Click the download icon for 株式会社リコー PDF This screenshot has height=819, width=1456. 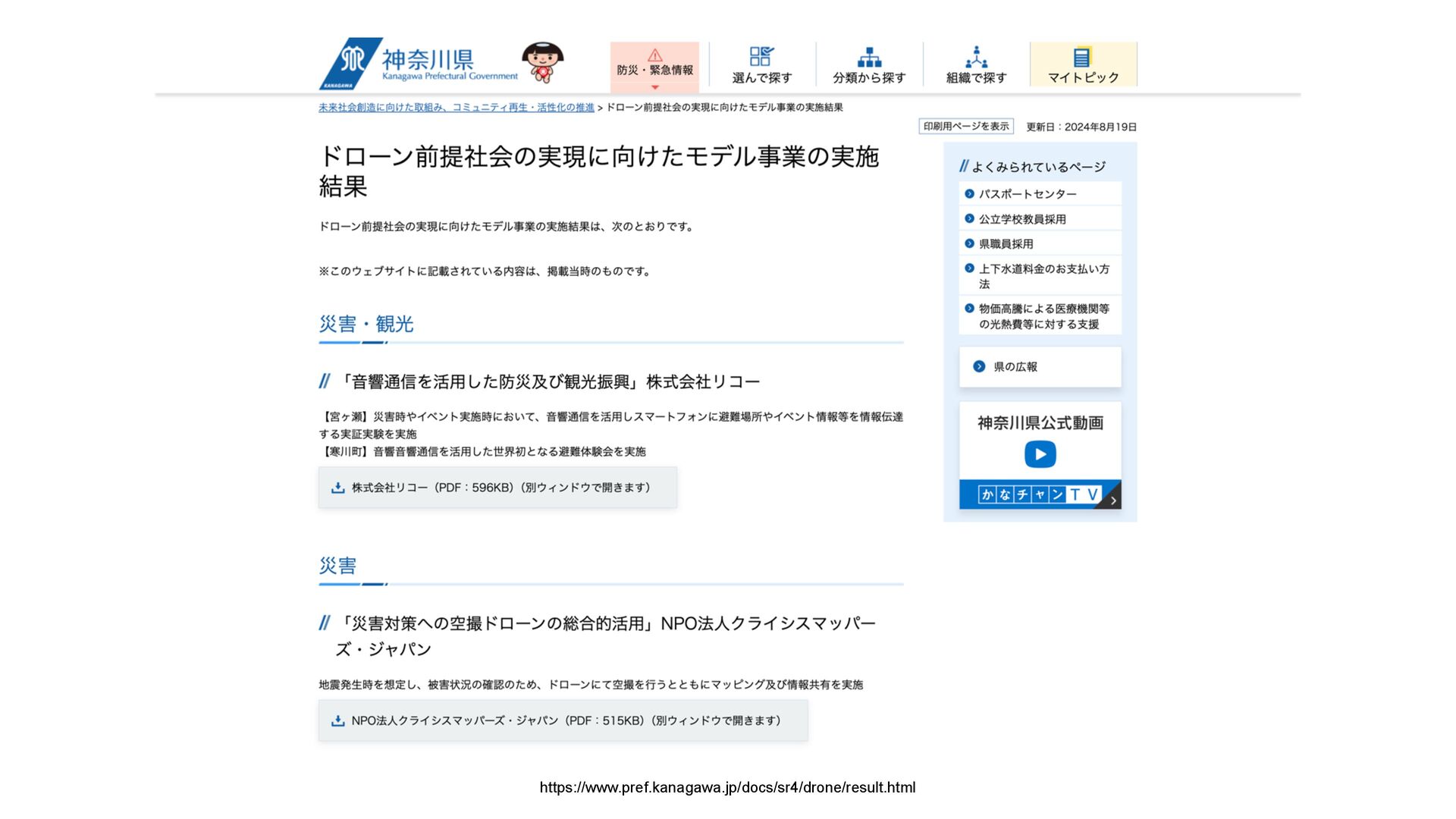[338, 488]
